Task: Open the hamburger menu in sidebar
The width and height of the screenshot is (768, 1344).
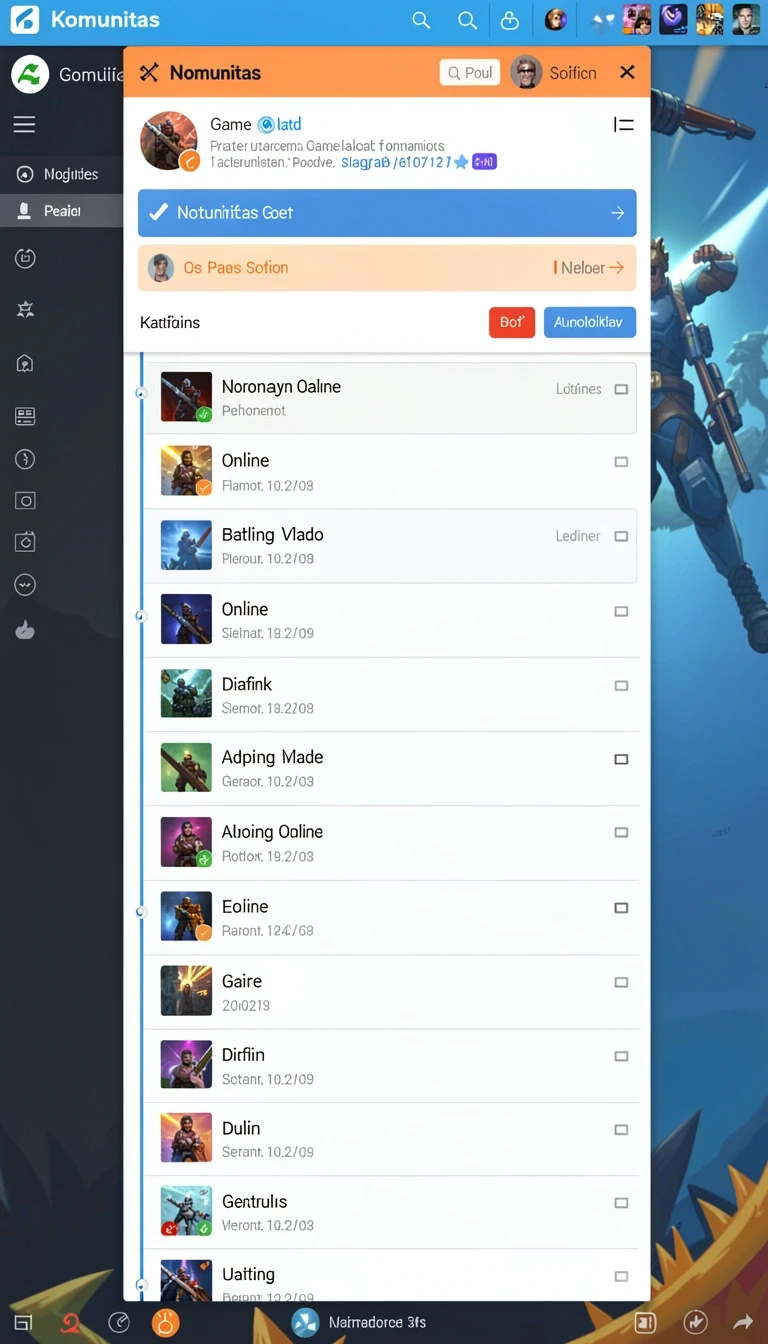Action: pos(24,125)
